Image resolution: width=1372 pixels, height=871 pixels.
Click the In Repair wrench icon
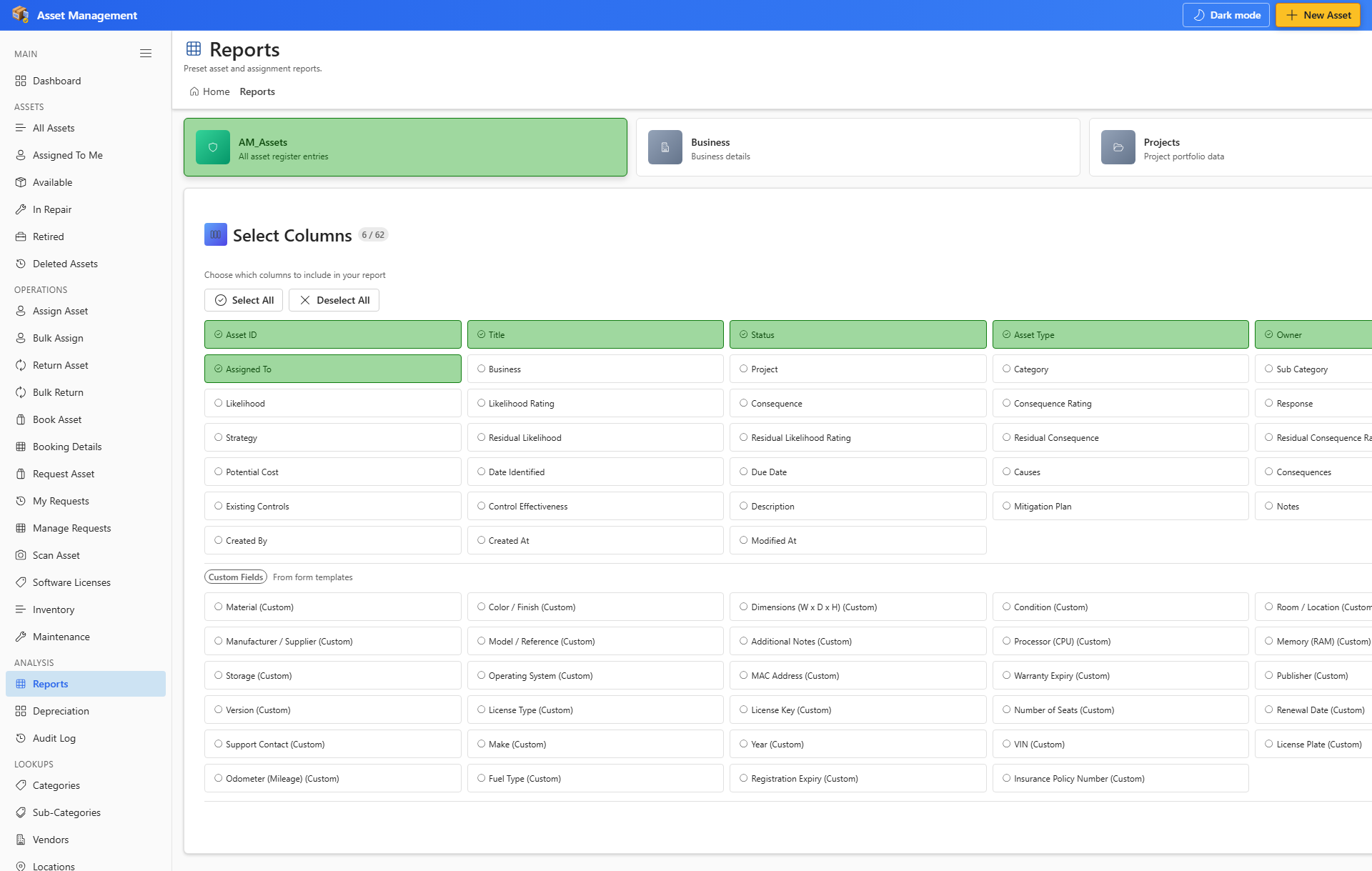click(x=21, y=209)
